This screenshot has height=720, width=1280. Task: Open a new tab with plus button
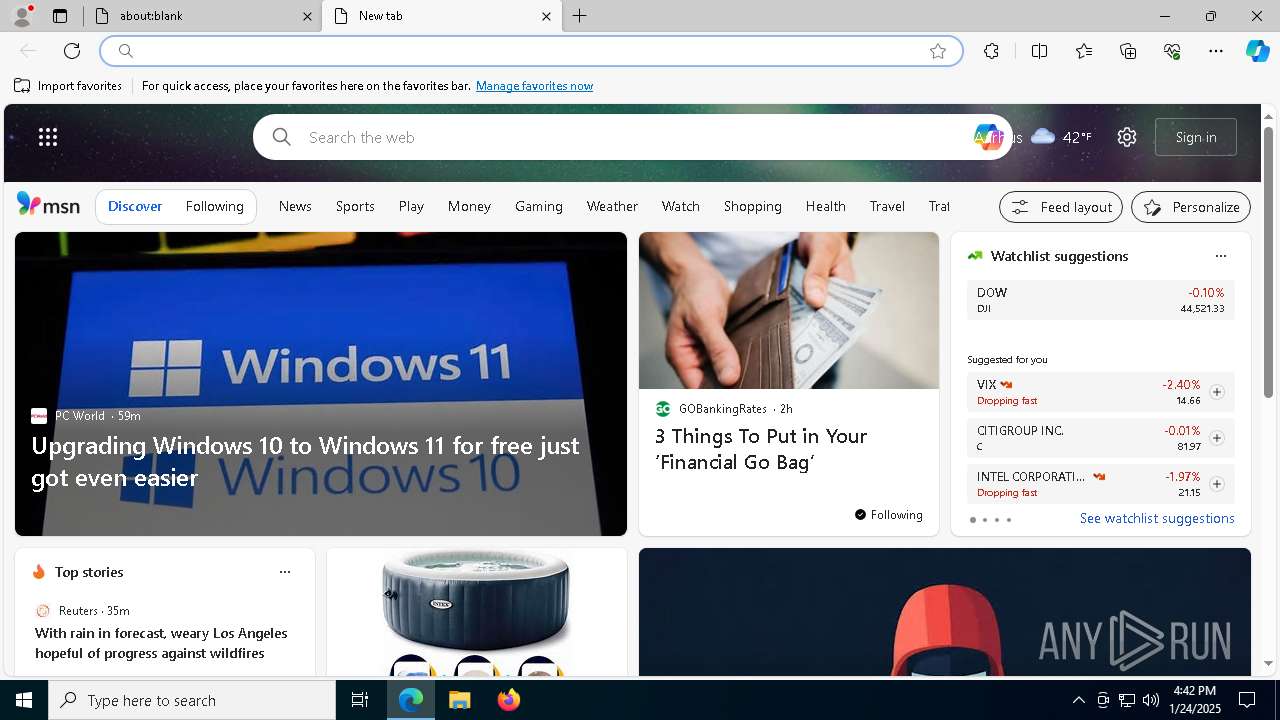click(580, 16)
